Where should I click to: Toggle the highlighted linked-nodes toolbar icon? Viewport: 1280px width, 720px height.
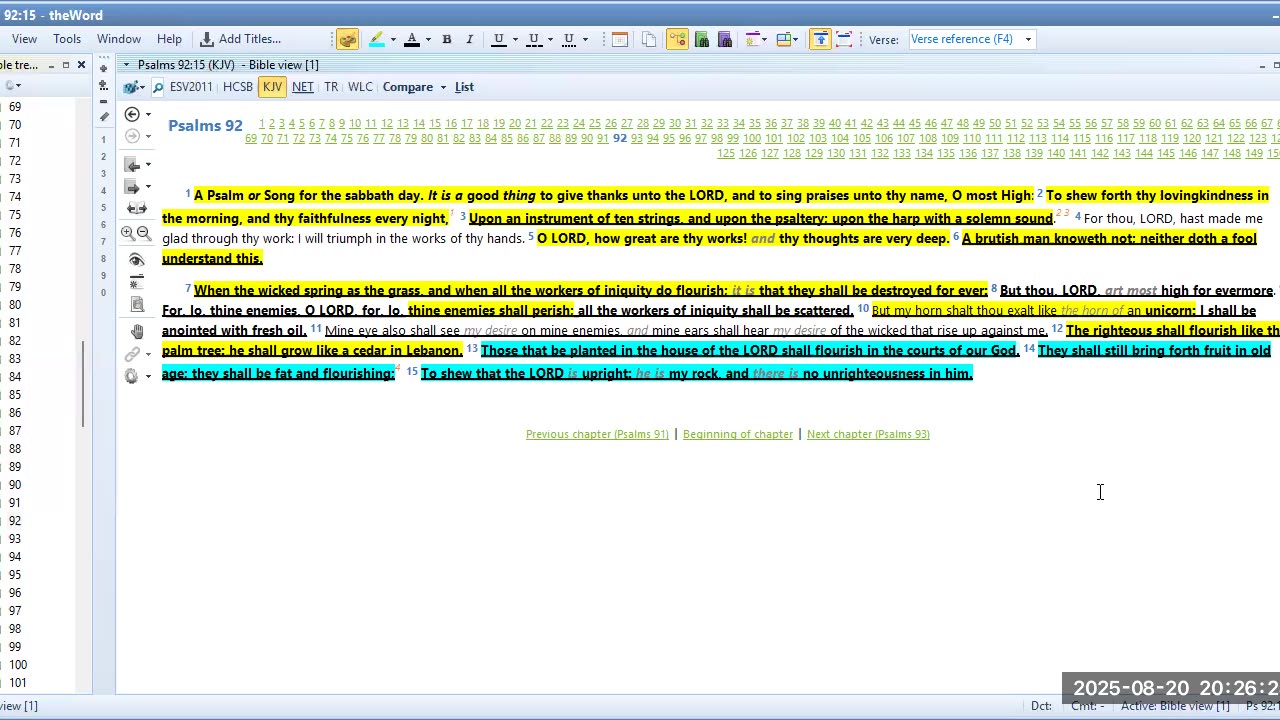click(677, 39)
